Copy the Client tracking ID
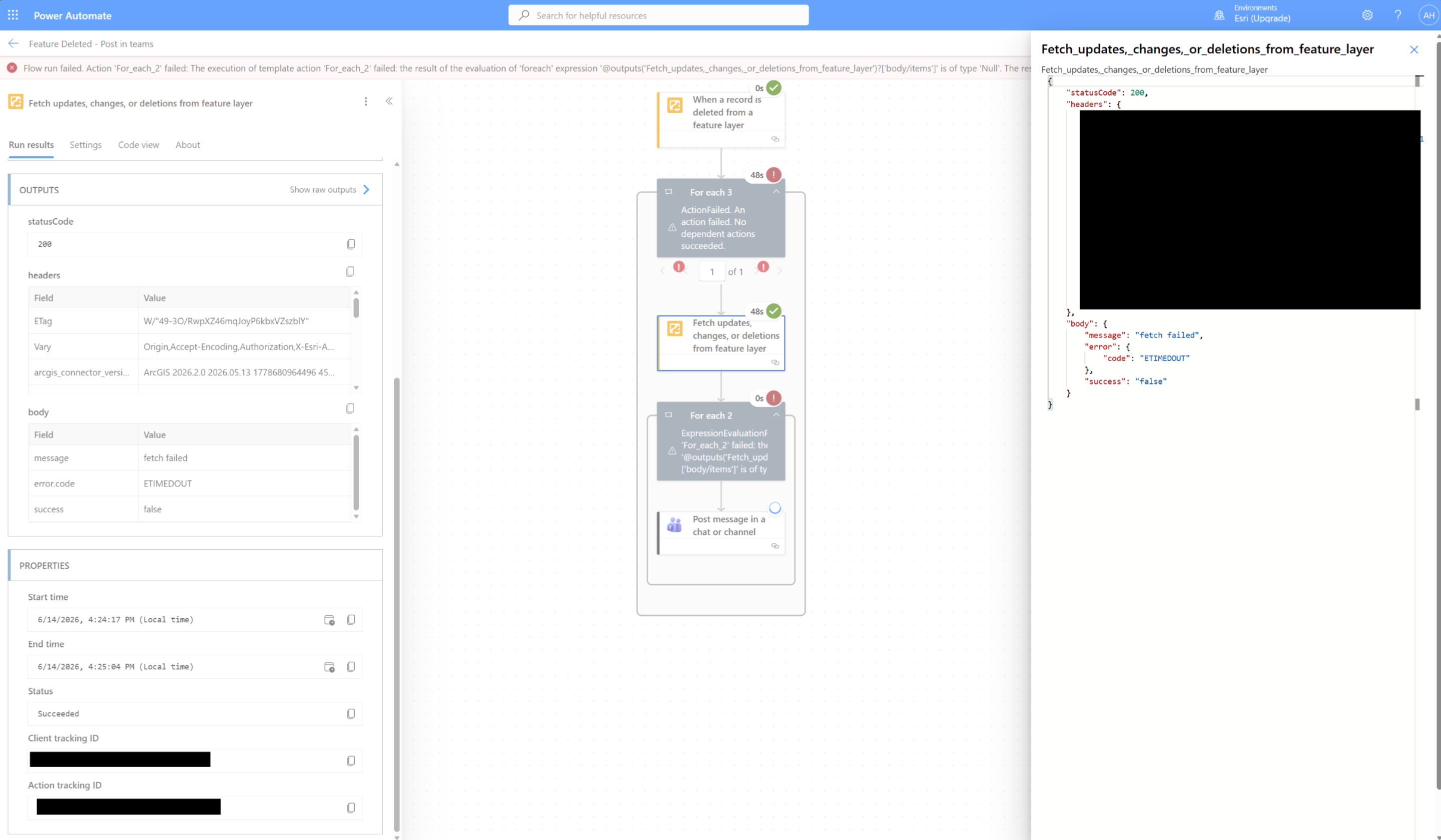Viewport: 1441px width, 840px height. [351, 761]
